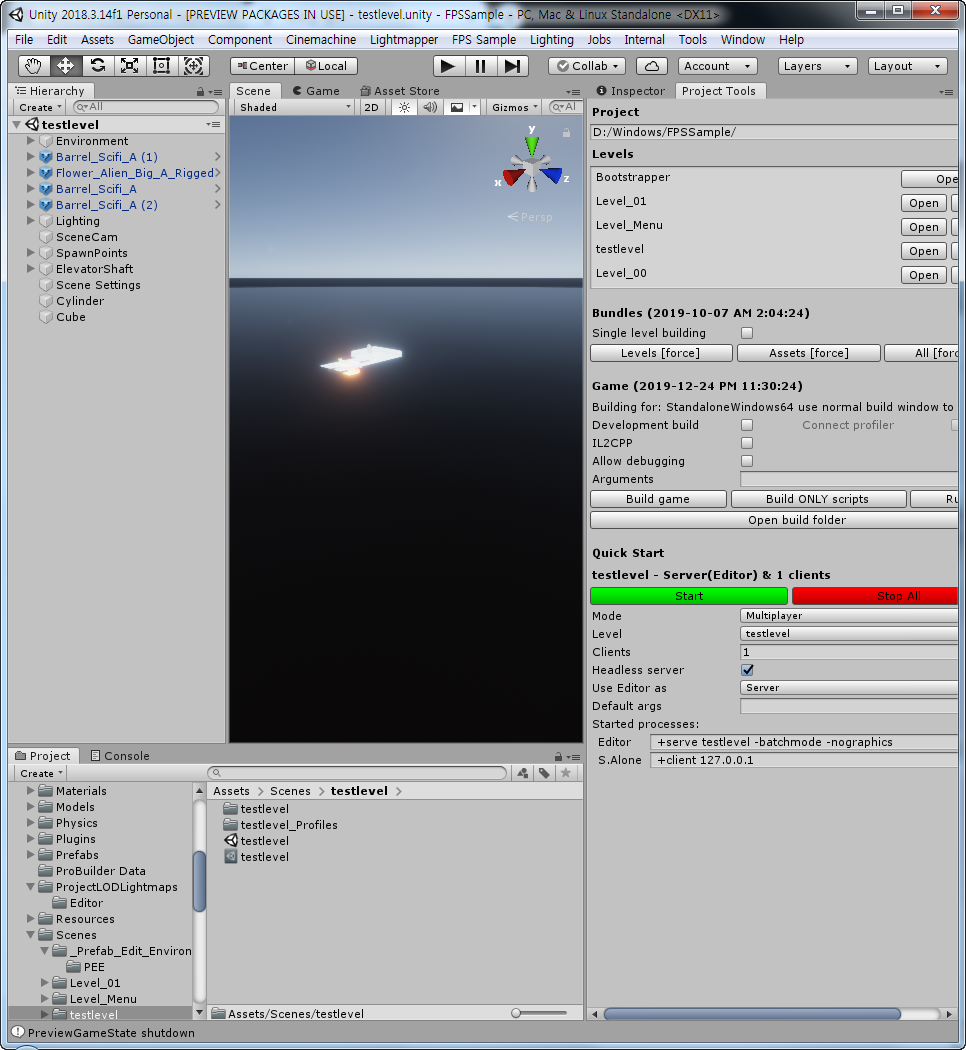This screenshot has height=1050, width=966.
Task: Enable Development build checkbox
Action: pyautogui.click(x=747, y=425)
